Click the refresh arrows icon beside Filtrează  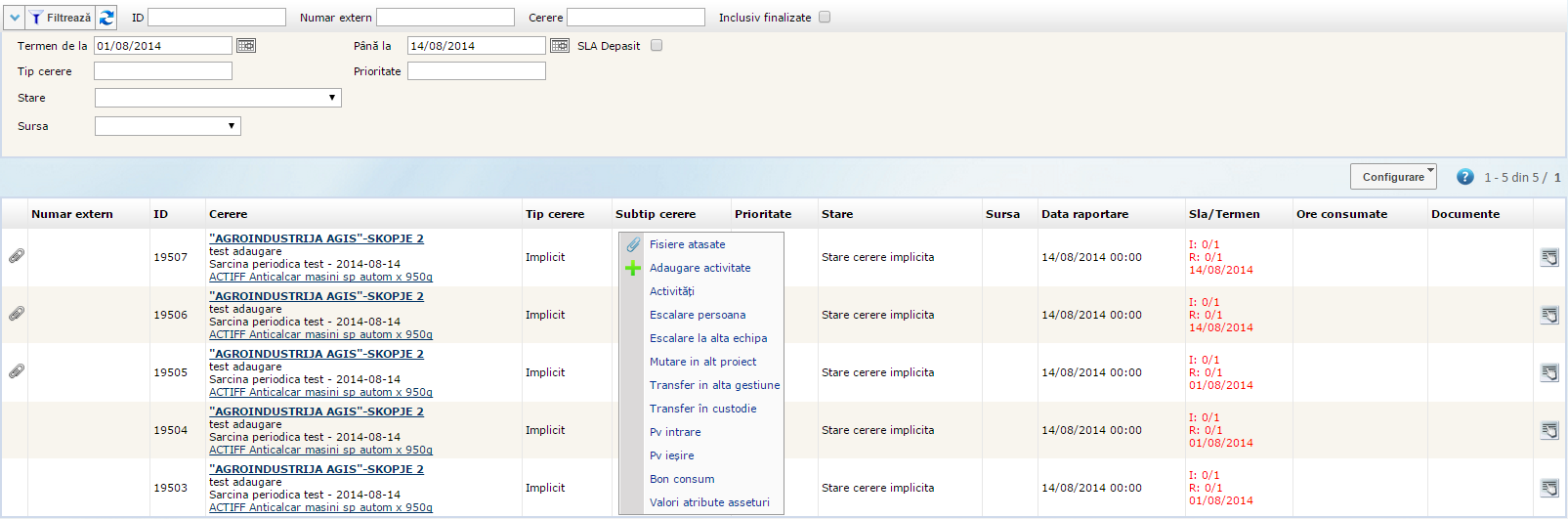[106, 18]
